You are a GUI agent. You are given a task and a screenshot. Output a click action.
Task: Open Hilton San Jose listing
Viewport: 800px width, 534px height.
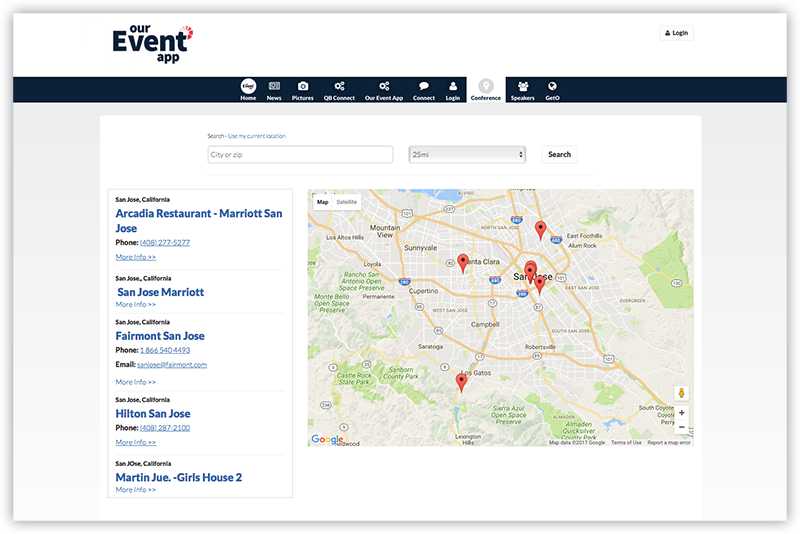pyautogui.click(x=153, y=414)
